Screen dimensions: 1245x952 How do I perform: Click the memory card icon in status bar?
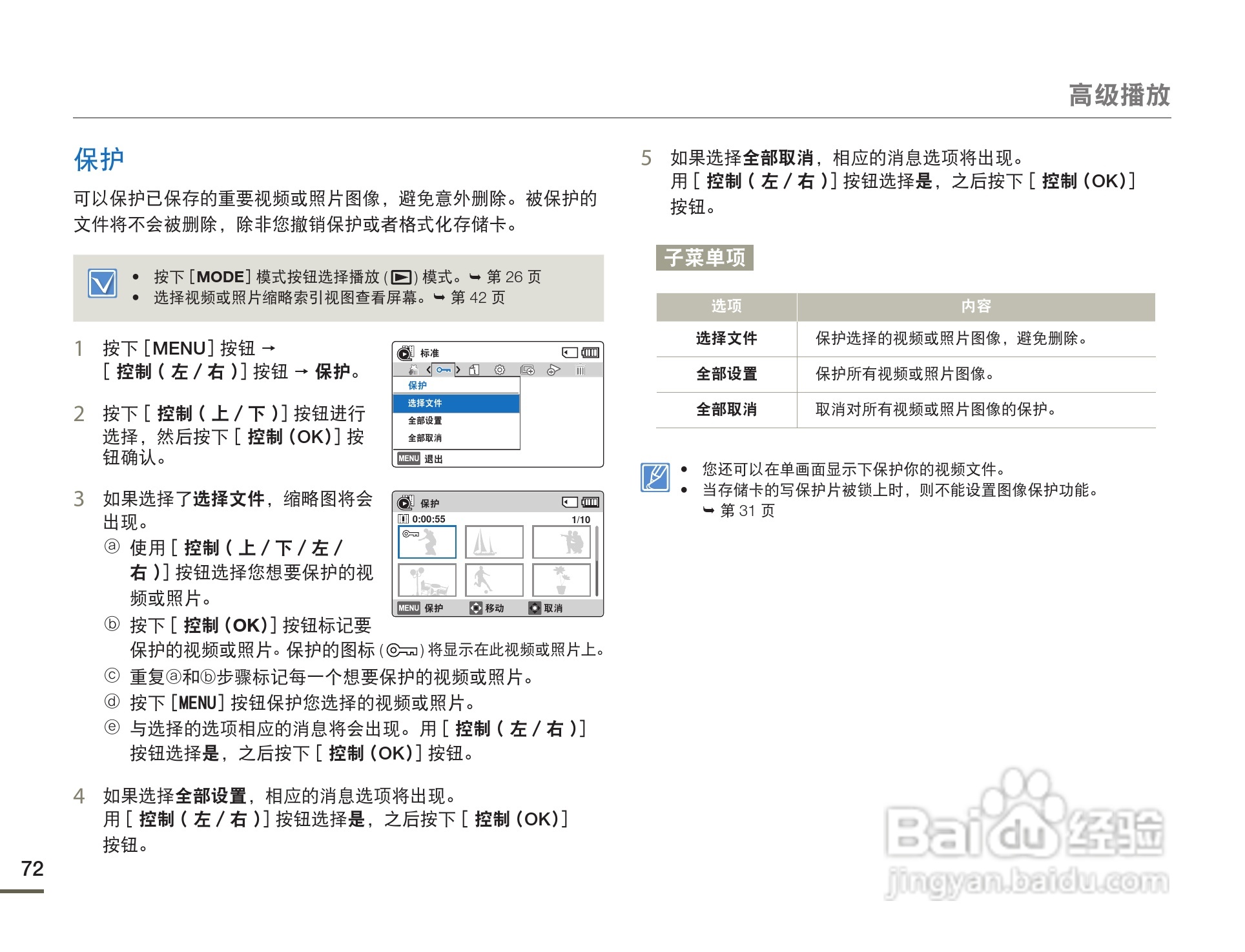coord(570,353)
